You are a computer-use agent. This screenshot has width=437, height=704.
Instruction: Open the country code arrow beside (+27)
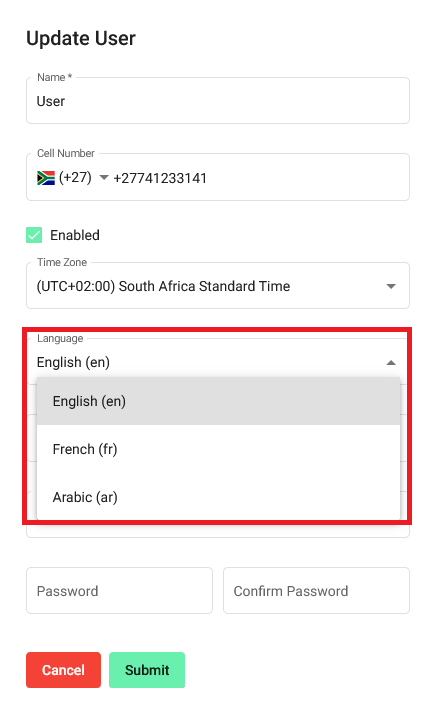104,178
